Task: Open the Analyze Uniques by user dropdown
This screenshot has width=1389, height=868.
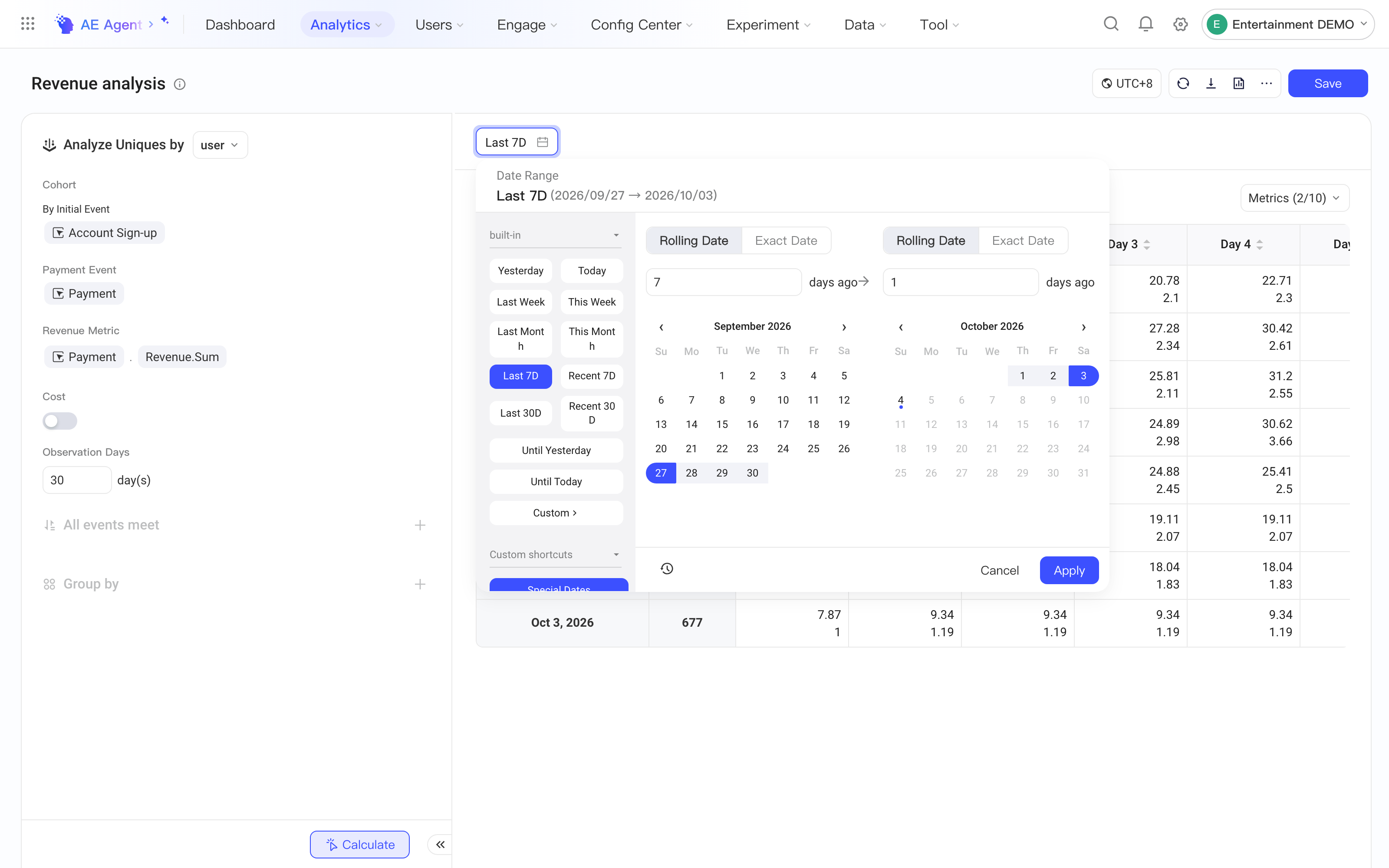Action: pyautogui.click(x=220, y=145)
